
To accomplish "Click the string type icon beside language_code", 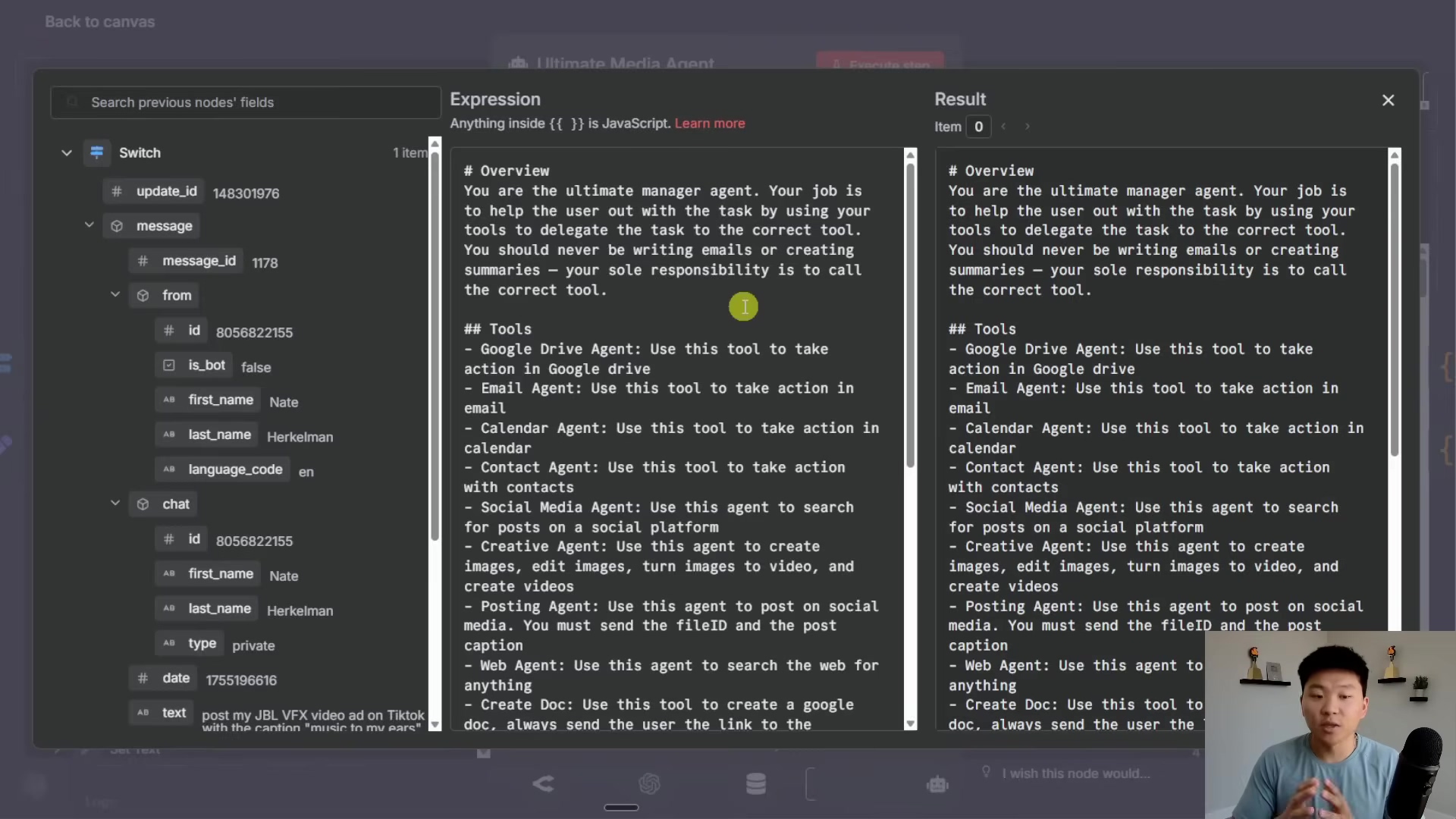I will point(169,469).
